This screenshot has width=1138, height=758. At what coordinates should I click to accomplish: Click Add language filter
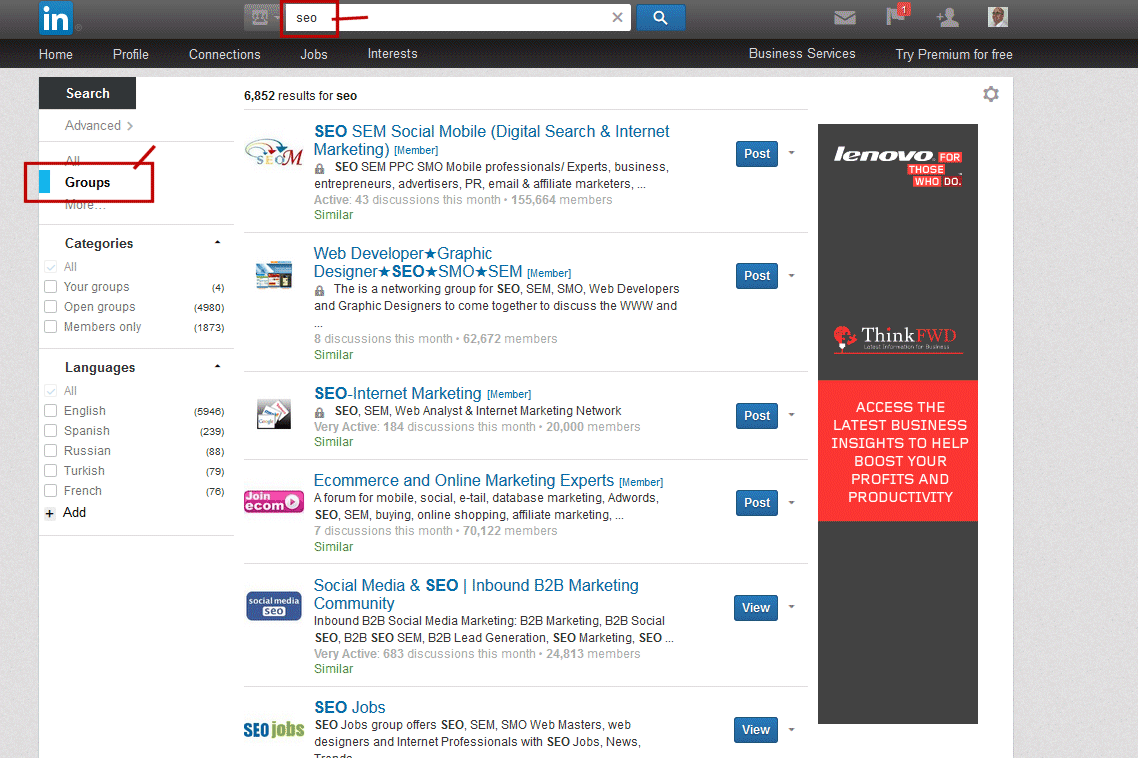pos(74,513)
